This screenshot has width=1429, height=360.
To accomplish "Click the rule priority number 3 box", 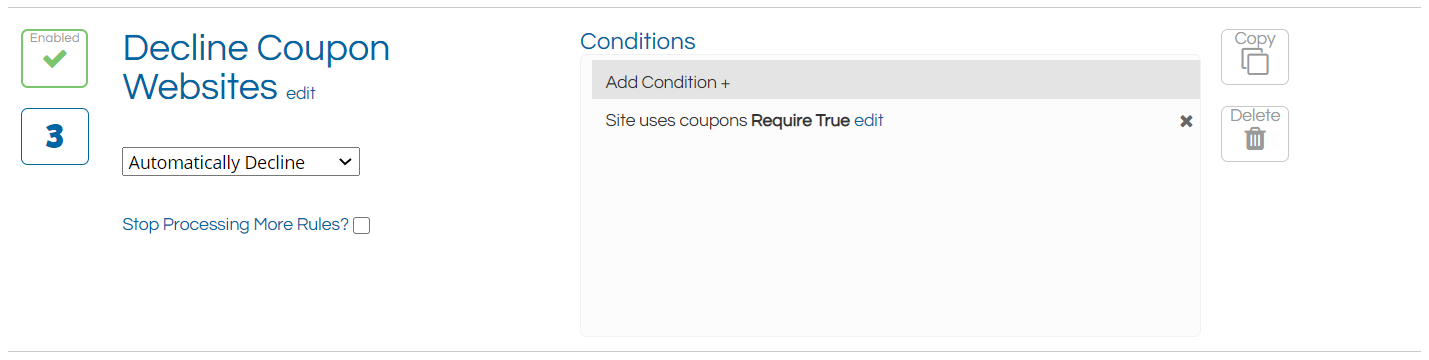I will pyautogui.click(x=55, y=137).
